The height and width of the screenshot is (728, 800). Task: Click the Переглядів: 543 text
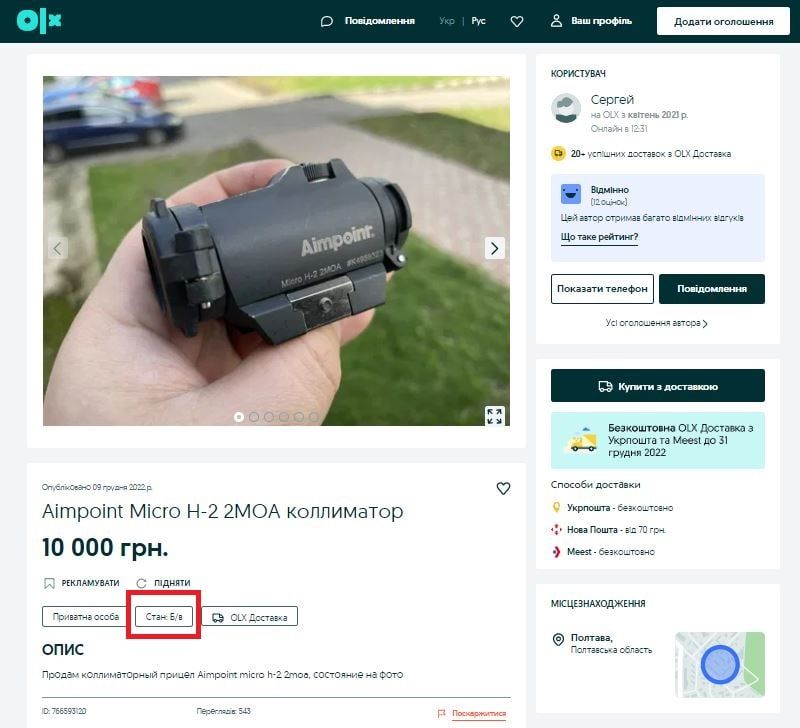tap(223, 711)
